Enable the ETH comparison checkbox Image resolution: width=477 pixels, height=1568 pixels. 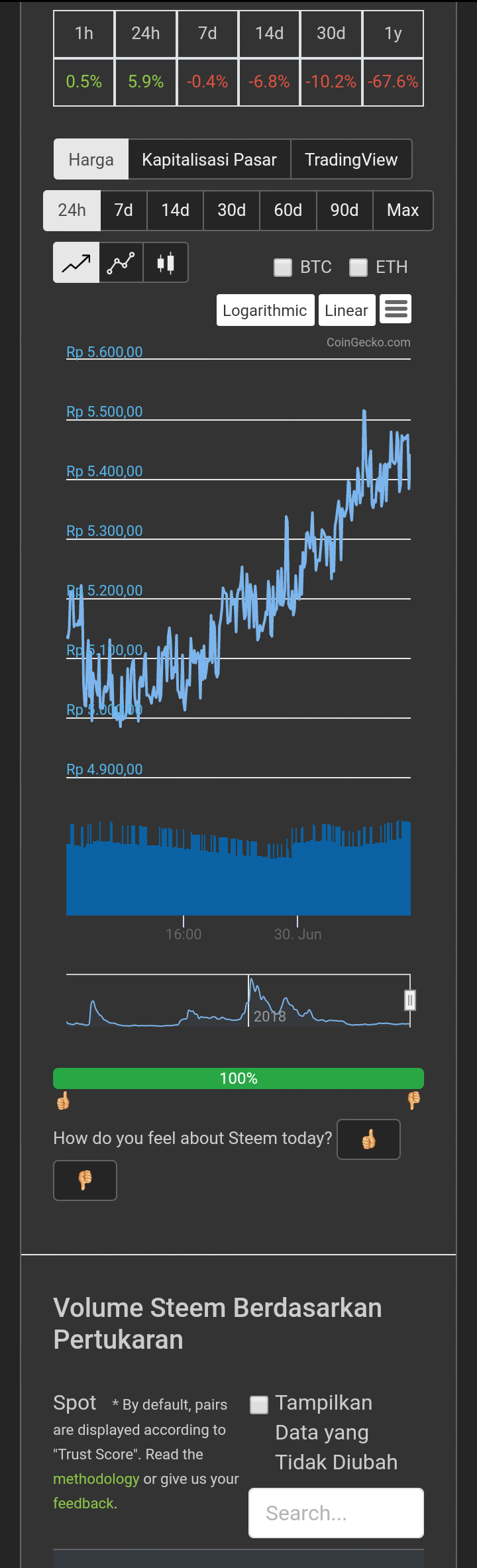tap(358, 267)
